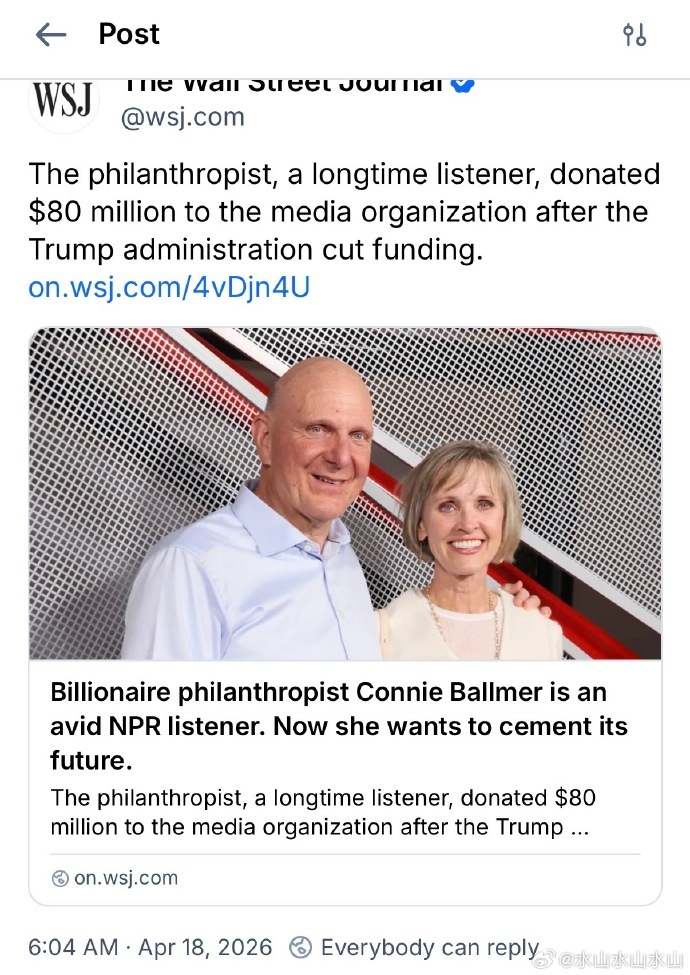Open the WSJ profile avatar
This screenshot has width=690, height=975.
click(x=64, y=101)
